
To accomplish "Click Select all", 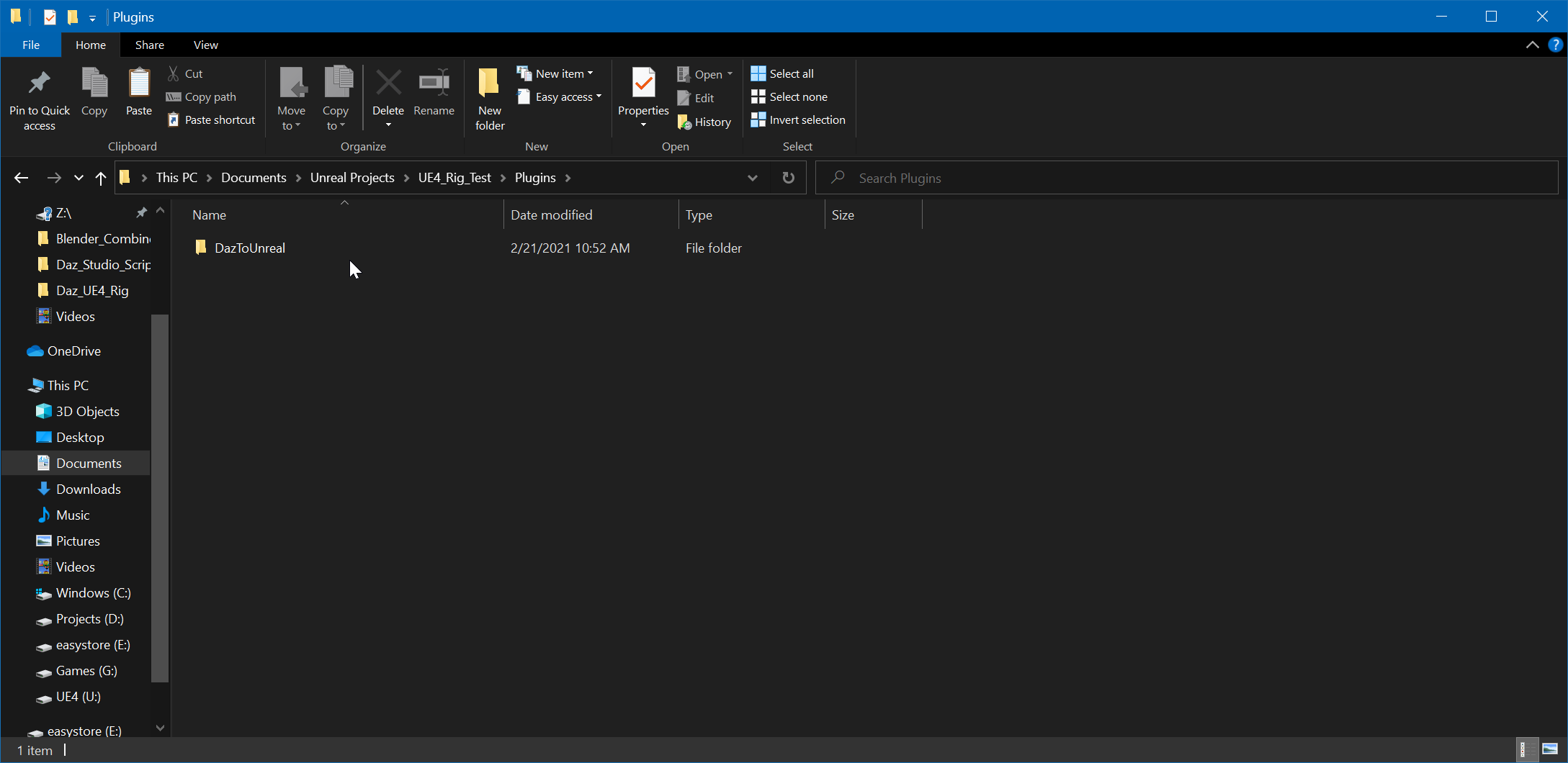I will pyautogui.click(x=782, y=73).
